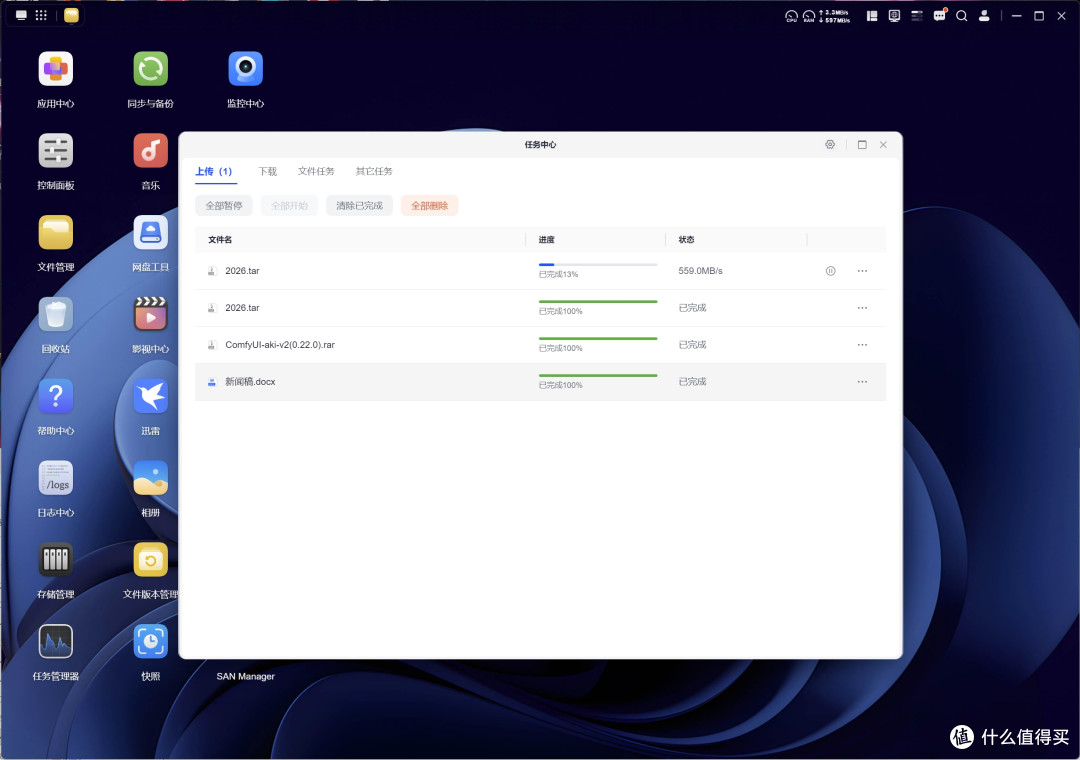This screenshot has width=1080, height=760.
Task: Open more options for completed 2026.tar
Action: click(x=862, y=308)
